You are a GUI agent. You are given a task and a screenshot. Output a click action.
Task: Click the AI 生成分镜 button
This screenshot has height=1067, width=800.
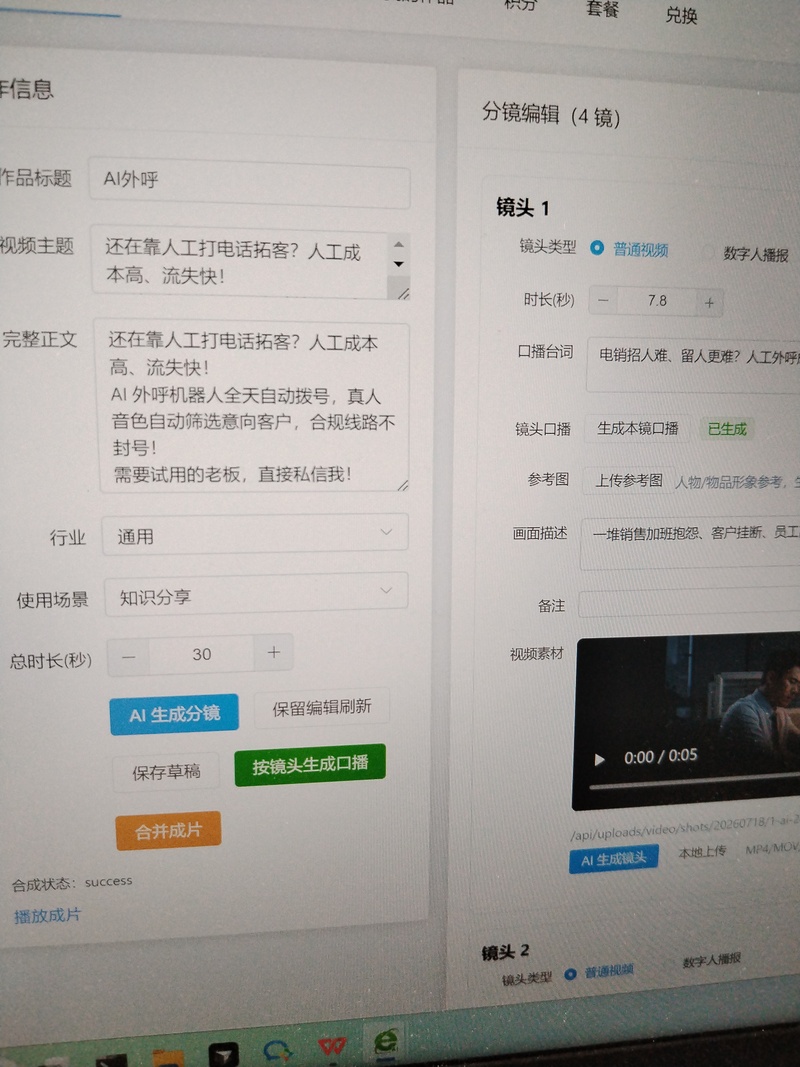[174, 714]
